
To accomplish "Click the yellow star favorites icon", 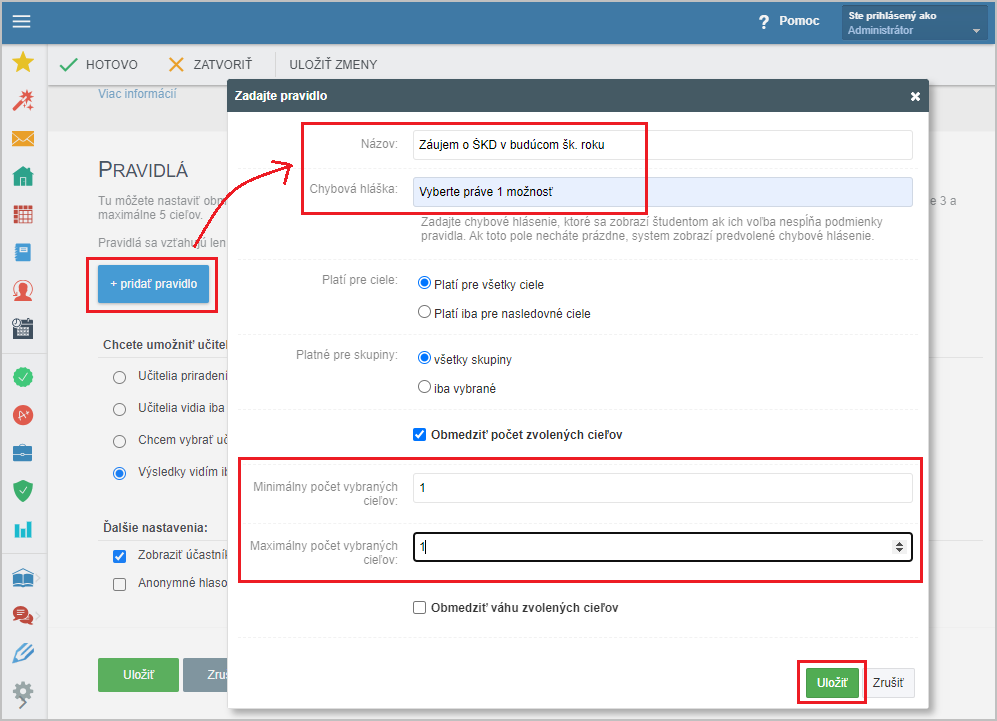I will tap(23, 63).
